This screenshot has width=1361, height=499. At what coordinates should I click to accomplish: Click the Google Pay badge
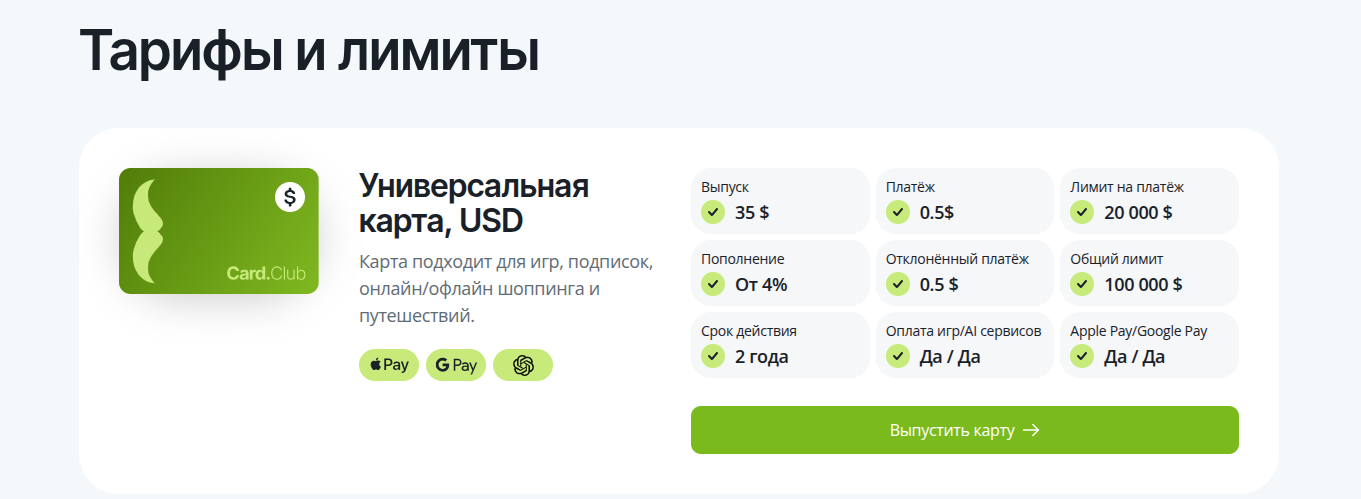[456, 365]
